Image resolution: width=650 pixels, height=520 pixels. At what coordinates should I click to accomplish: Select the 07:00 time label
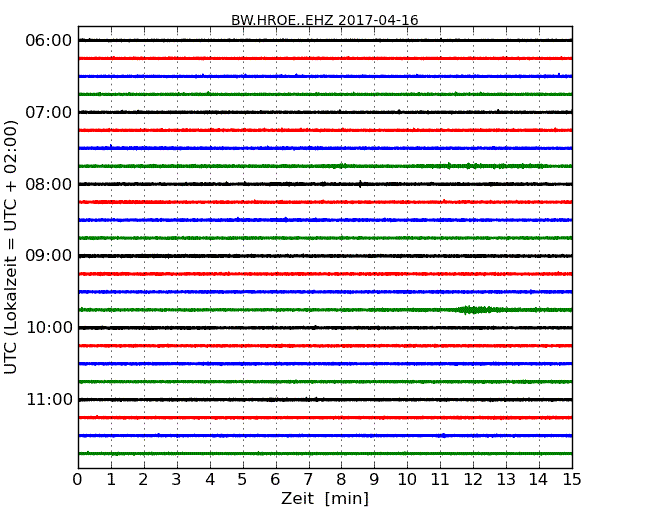(49, 112)
